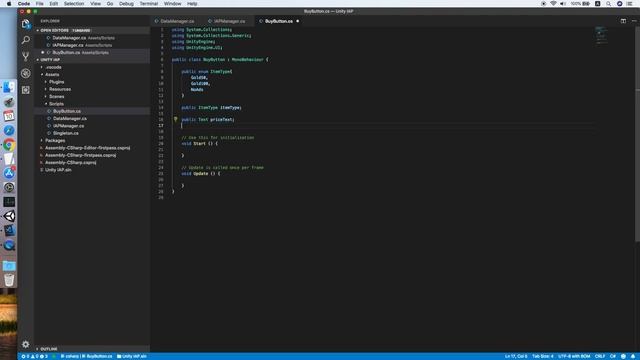Open Visual Studio Code from the Dock

click(9, 230)
